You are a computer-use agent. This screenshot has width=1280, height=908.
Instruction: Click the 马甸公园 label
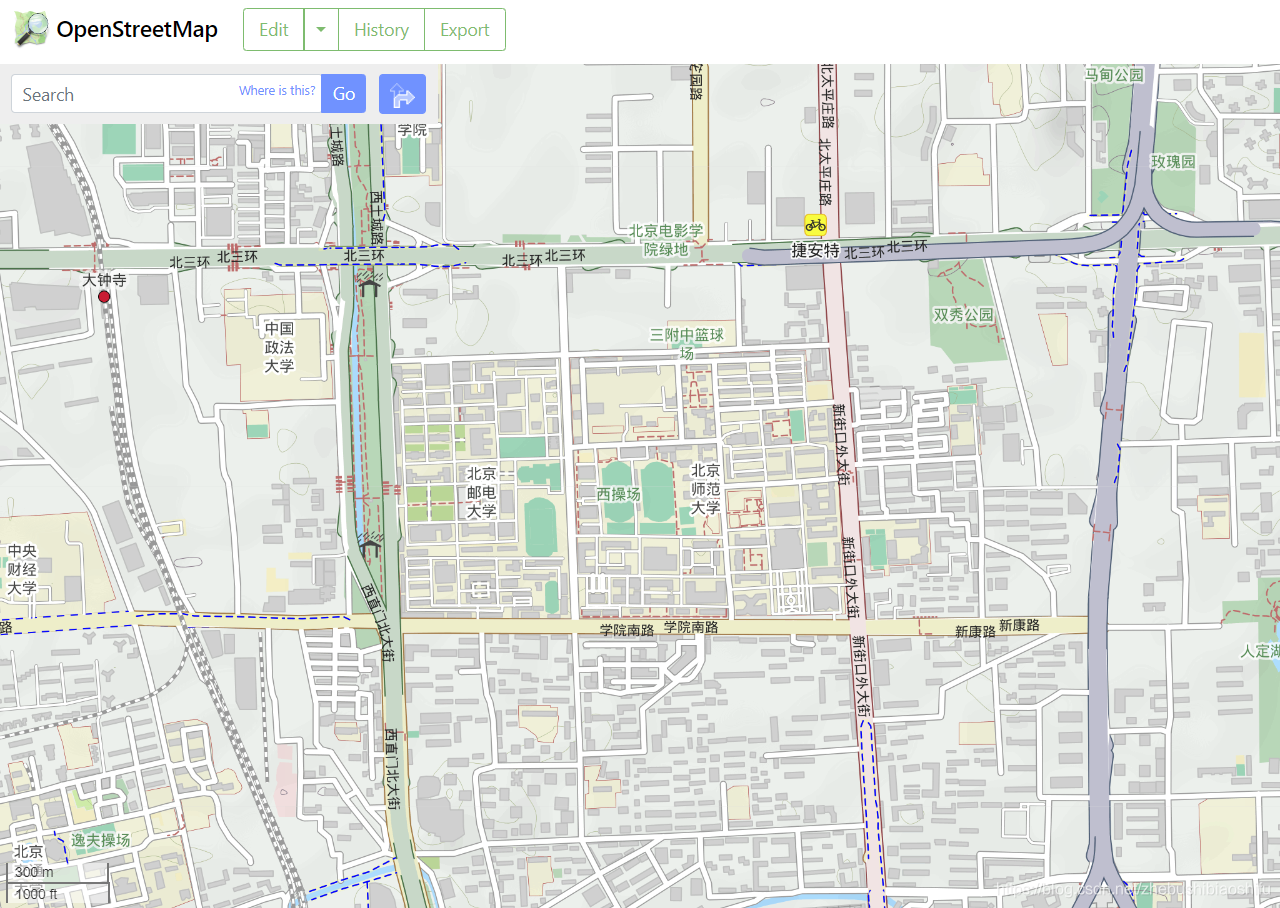click(x=1114, y=75)
